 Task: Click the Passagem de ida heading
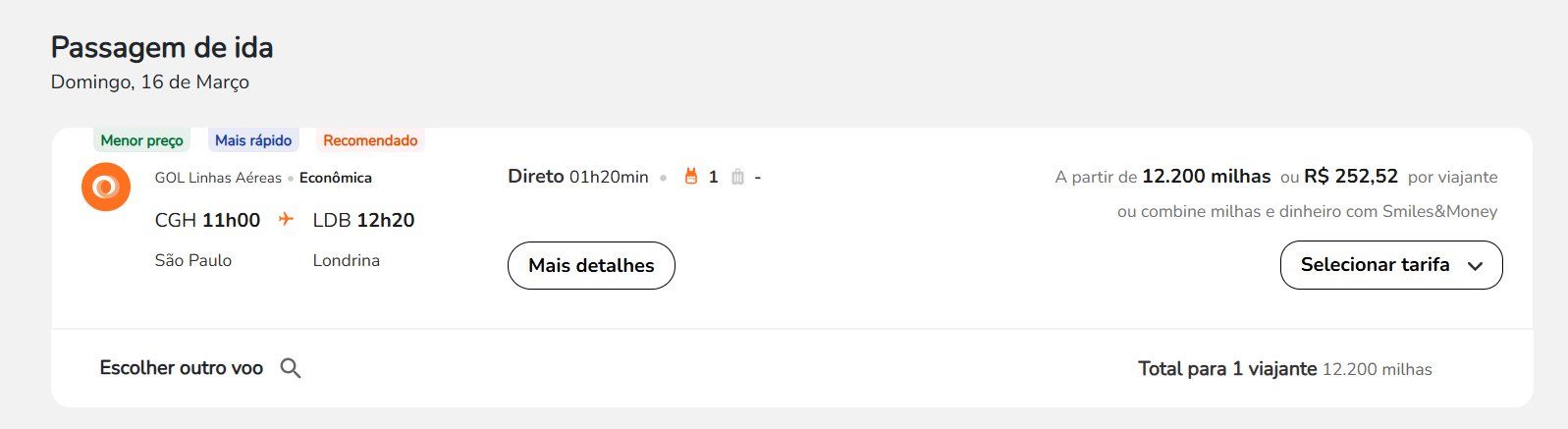tap(162, 47)
